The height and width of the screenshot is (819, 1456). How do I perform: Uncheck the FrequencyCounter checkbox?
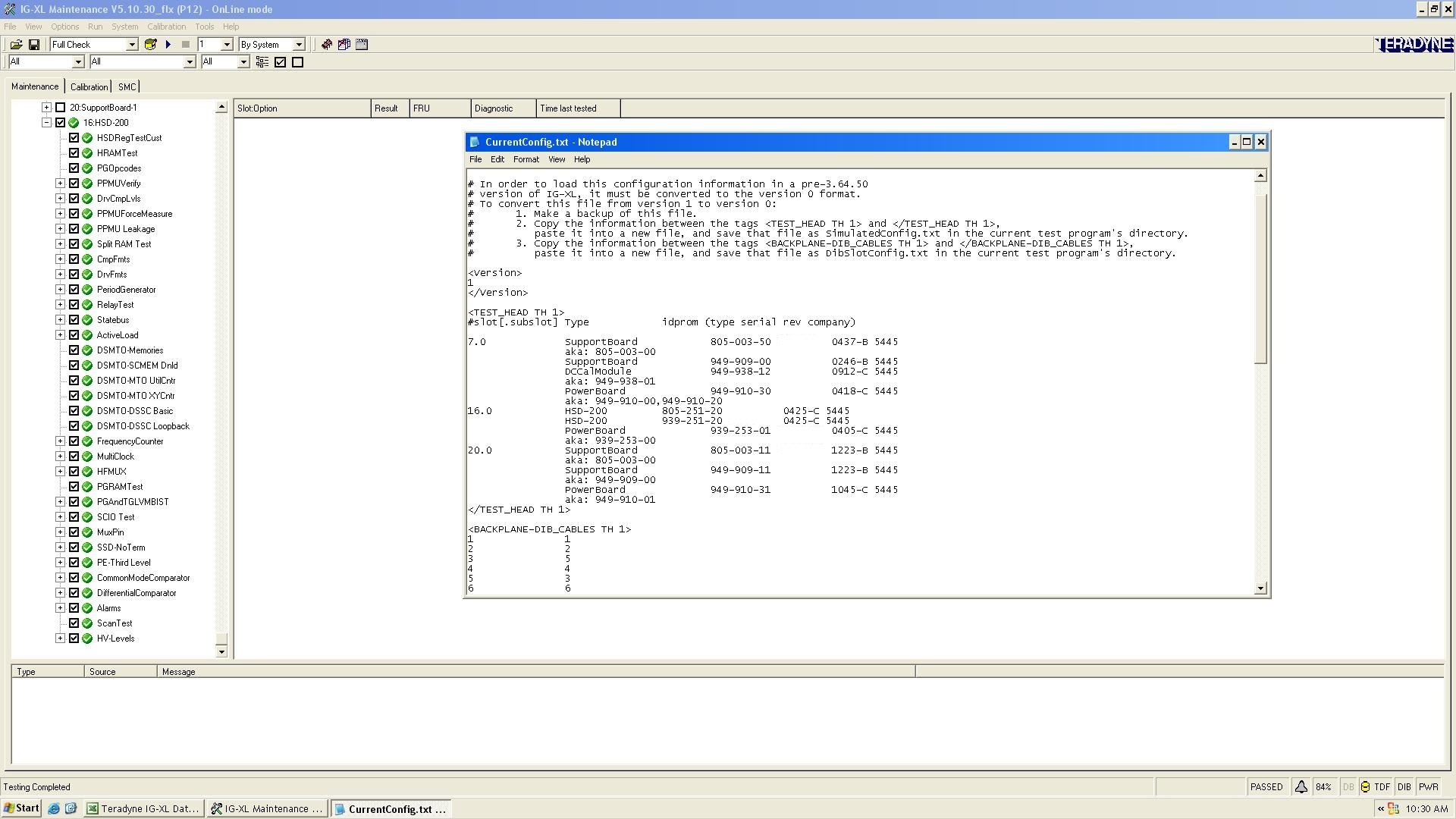click(74, 441)
